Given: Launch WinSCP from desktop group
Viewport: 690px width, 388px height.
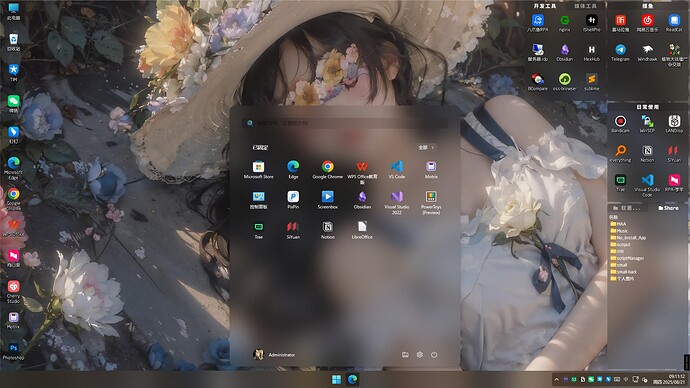Looking at the screenshot, I should (647, 124).
